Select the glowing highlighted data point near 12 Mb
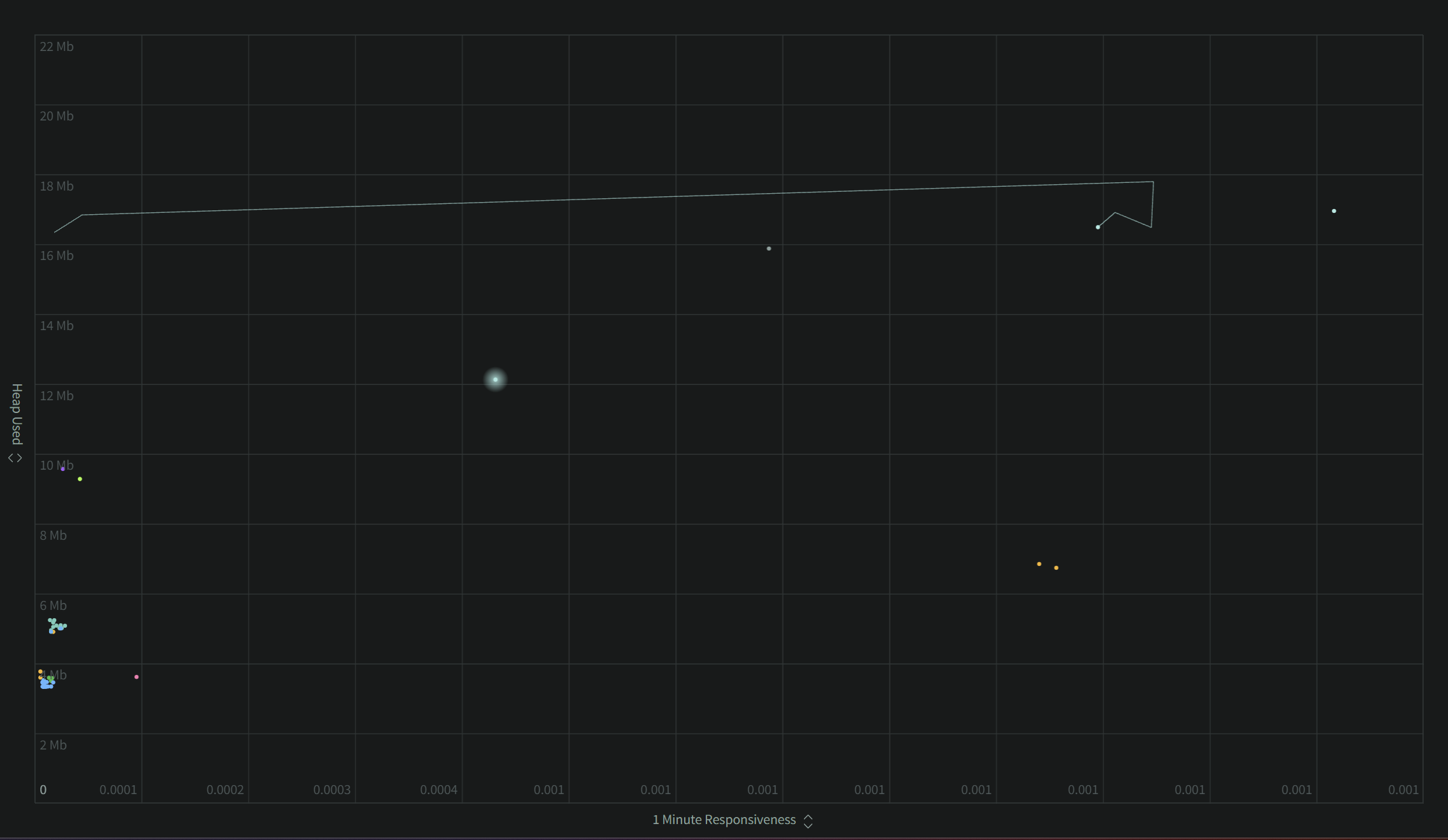Viewport: 1448px width, 840px height. click(x=495, y=379)
